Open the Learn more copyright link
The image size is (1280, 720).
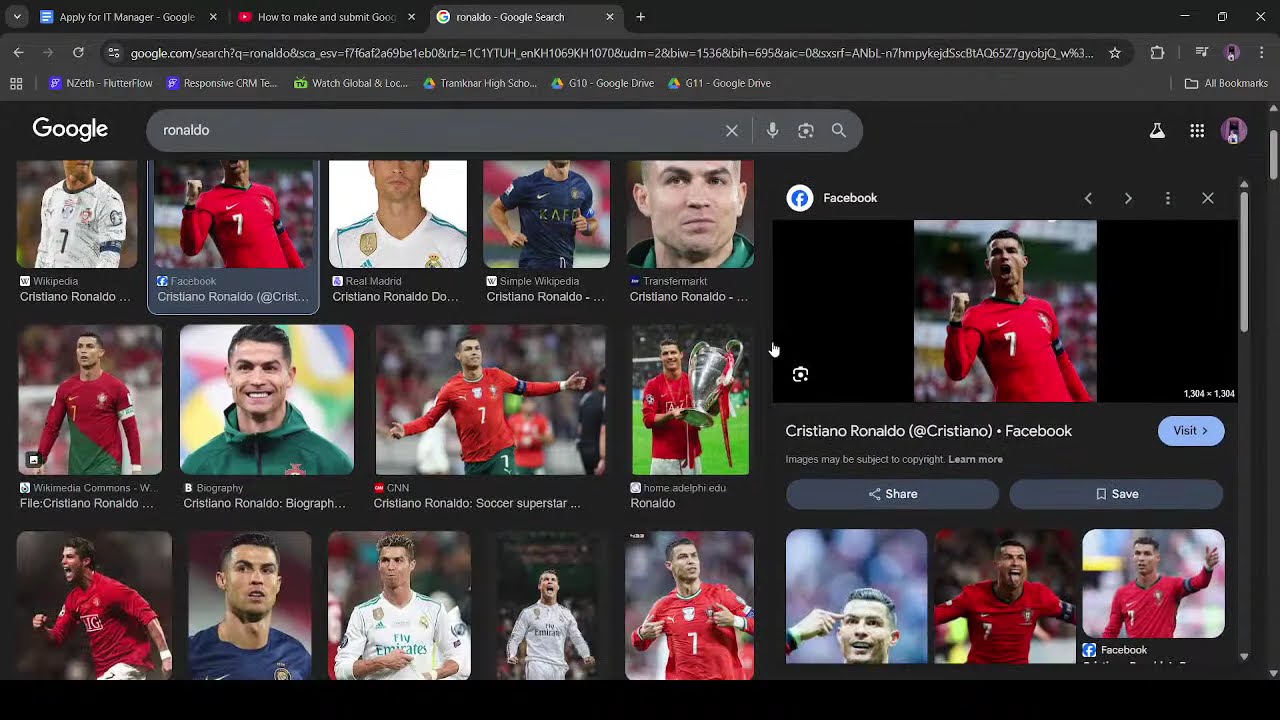(x=975, y=459)
